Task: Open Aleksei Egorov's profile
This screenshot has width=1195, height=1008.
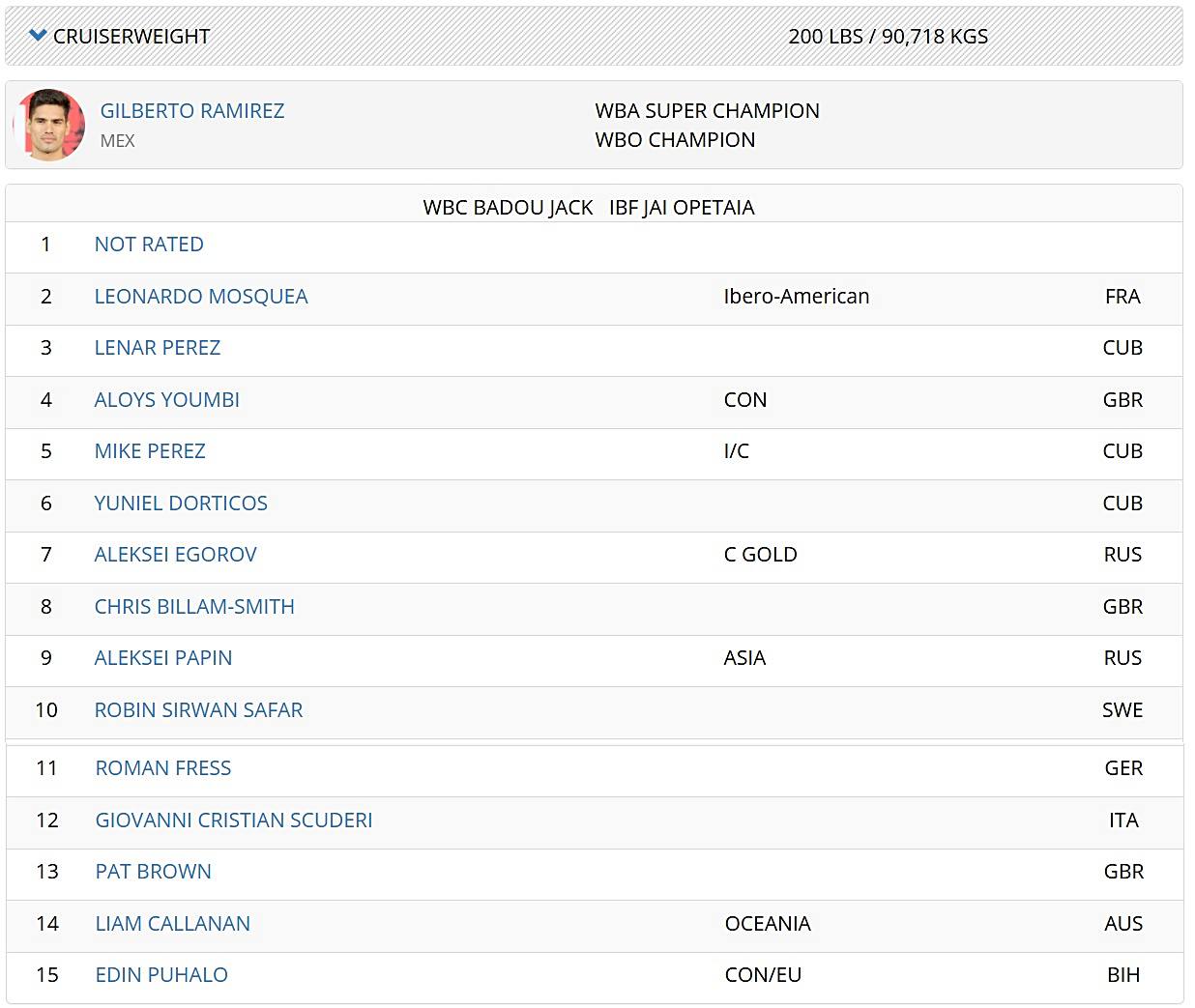Action: click(x=175, y=555)
